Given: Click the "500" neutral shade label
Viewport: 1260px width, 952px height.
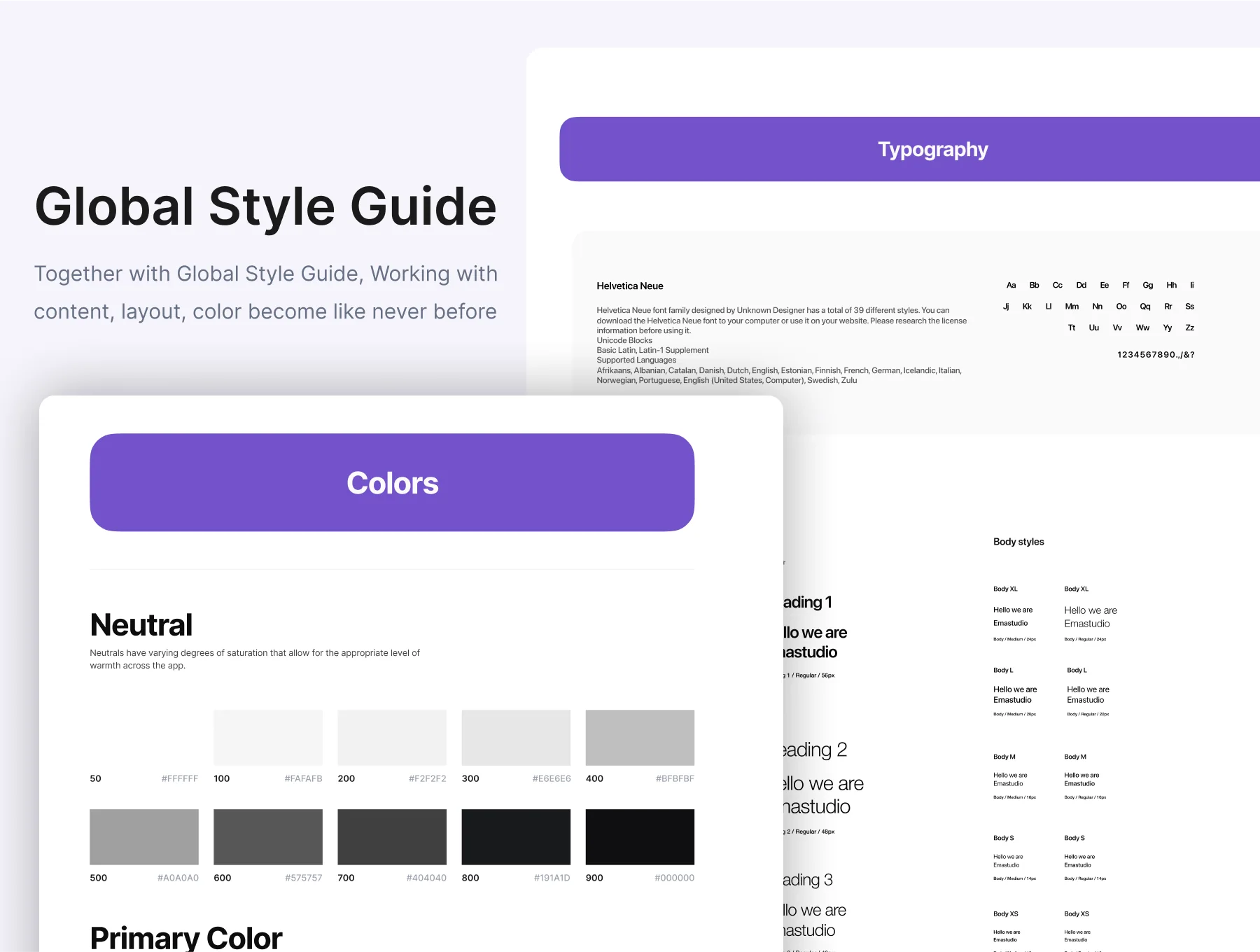Looking at the screenshot, I should (x=99, y=878).
